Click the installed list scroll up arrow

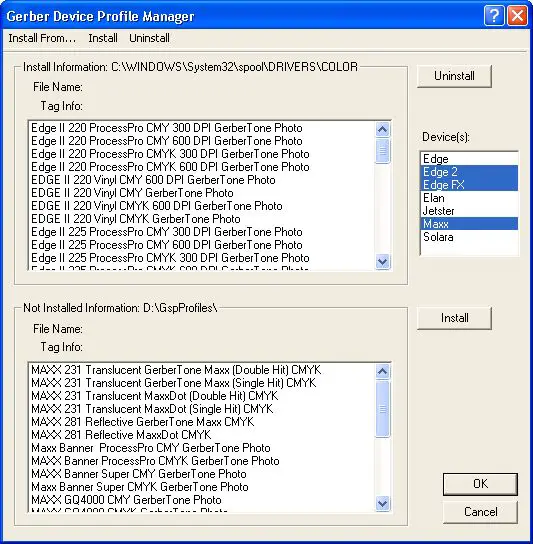[x=382, y=129]
